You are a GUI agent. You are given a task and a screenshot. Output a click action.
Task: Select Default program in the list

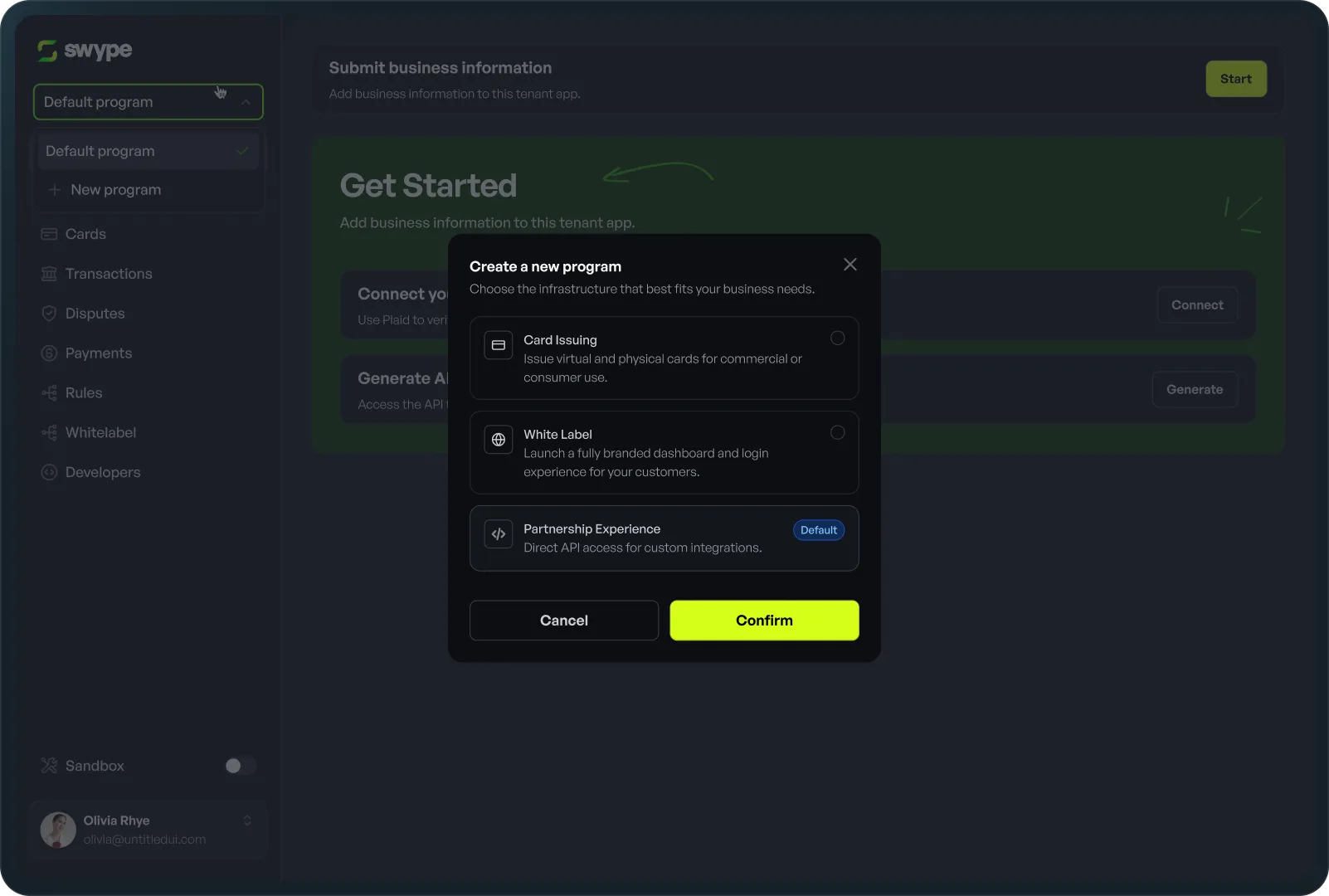[148, 151]
